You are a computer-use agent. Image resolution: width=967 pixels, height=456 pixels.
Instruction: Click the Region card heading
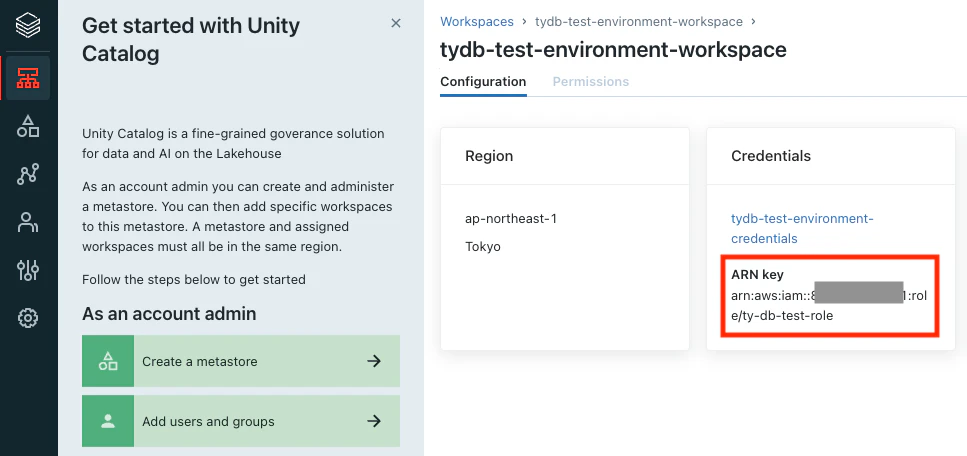point(489,156)
